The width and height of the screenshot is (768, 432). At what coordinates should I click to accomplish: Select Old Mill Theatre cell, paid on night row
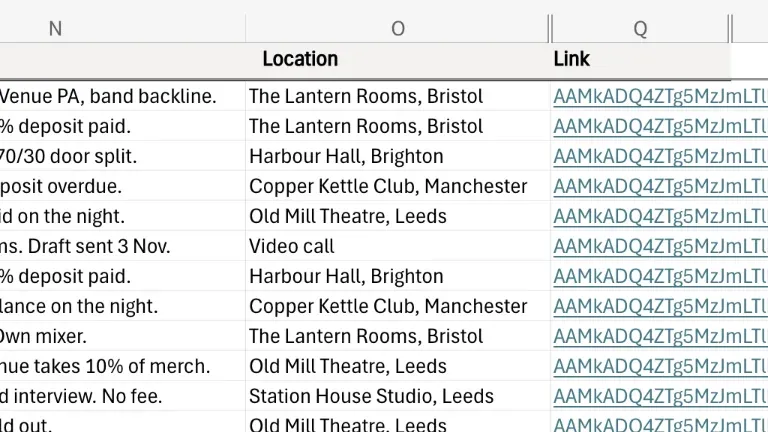[397, 216]
